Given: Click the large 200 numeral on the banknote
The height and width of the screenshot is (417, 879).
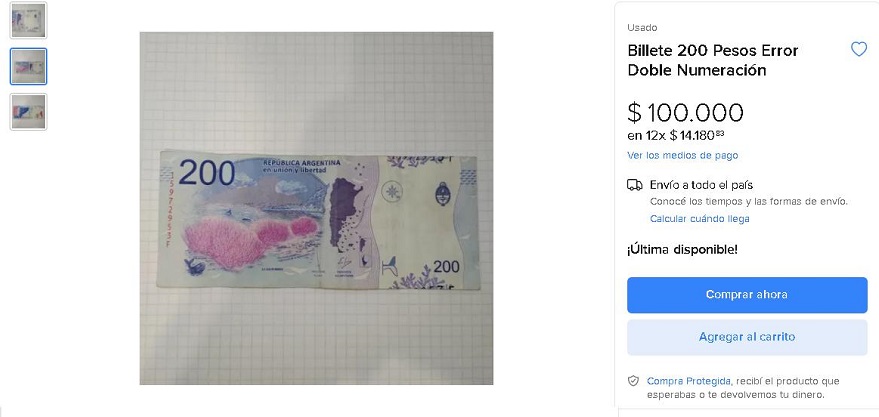Looking at the screenshot, I should coord(207,173).
